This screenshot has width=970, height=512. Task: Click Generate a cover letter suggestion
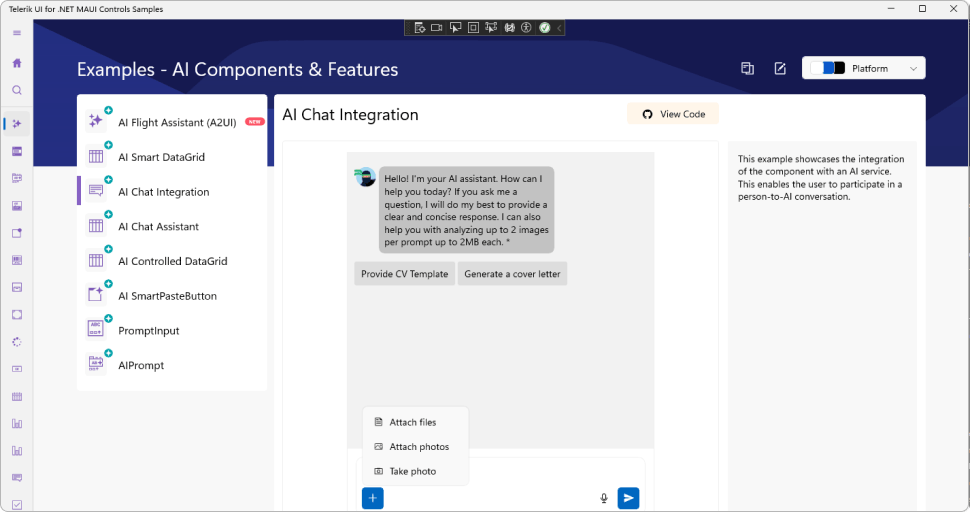coord(512,274)
